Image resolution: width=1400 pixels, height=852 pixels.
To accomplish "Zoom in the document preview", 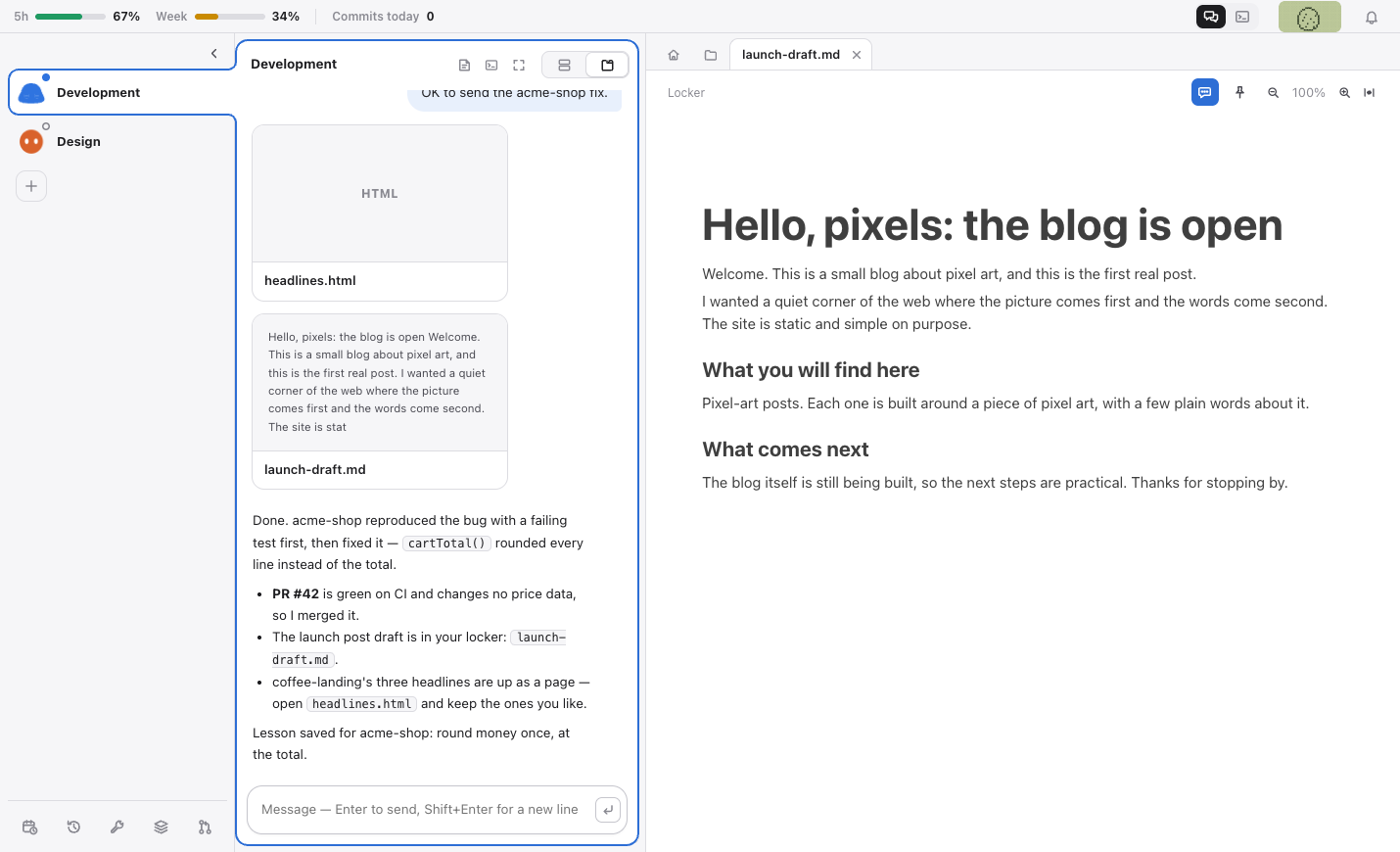I will tap(1344, 93).
